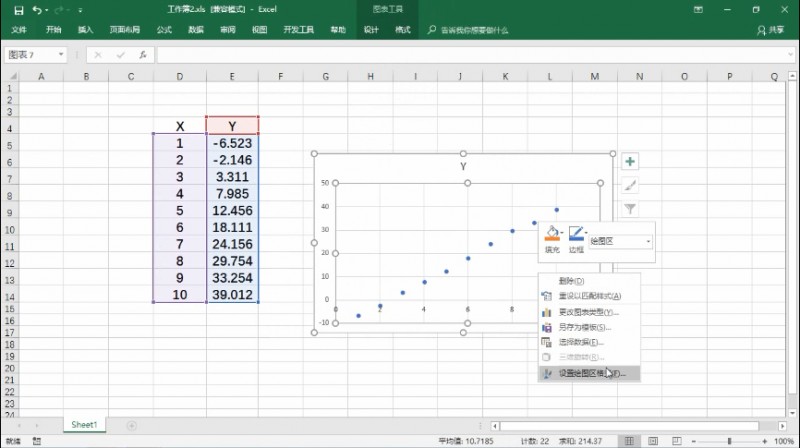
Task: Select column E header
Action: 232,77
